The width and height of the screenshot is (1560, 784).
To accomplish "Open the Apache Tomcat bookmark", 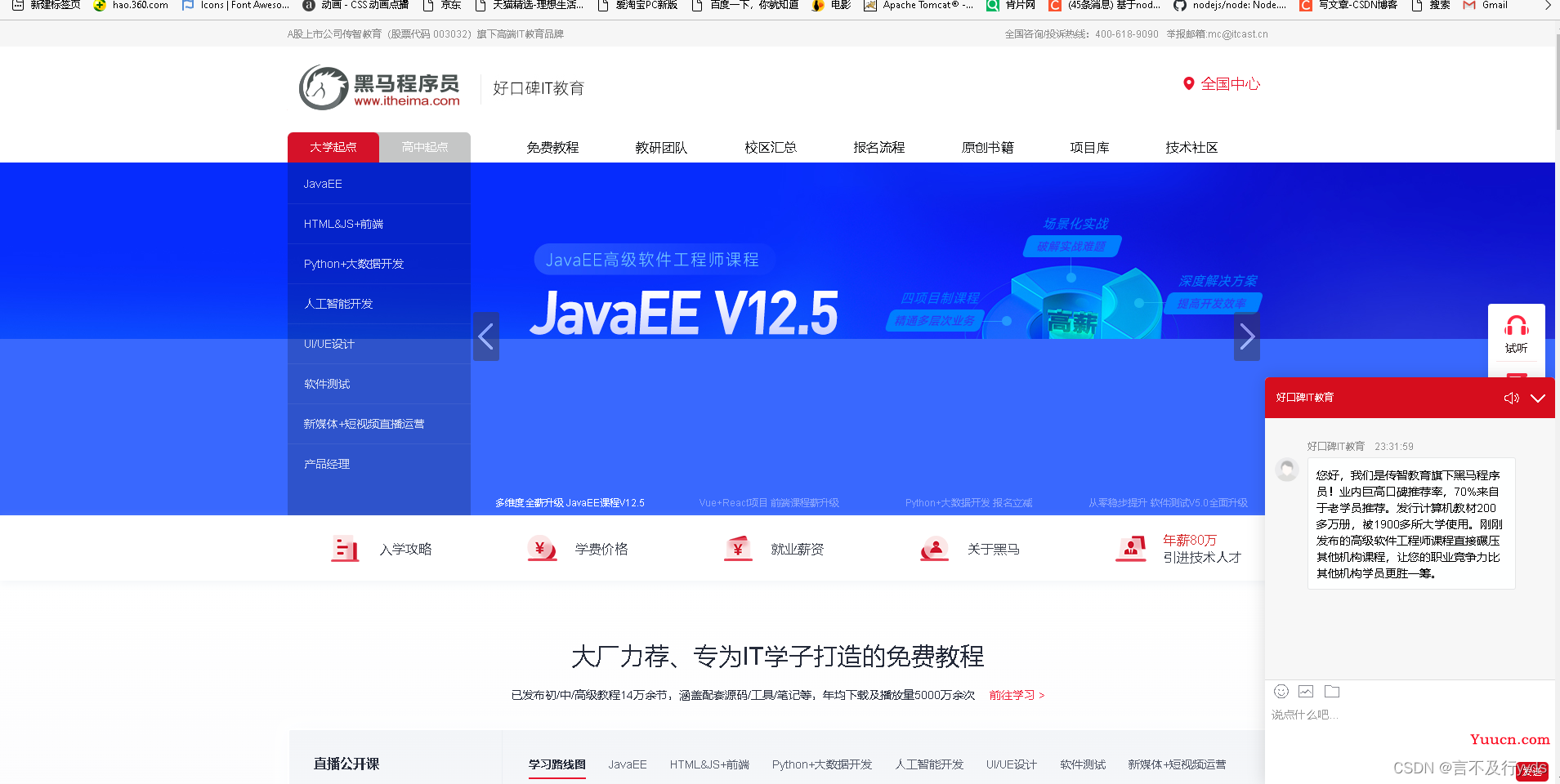I will coord(919,5).
